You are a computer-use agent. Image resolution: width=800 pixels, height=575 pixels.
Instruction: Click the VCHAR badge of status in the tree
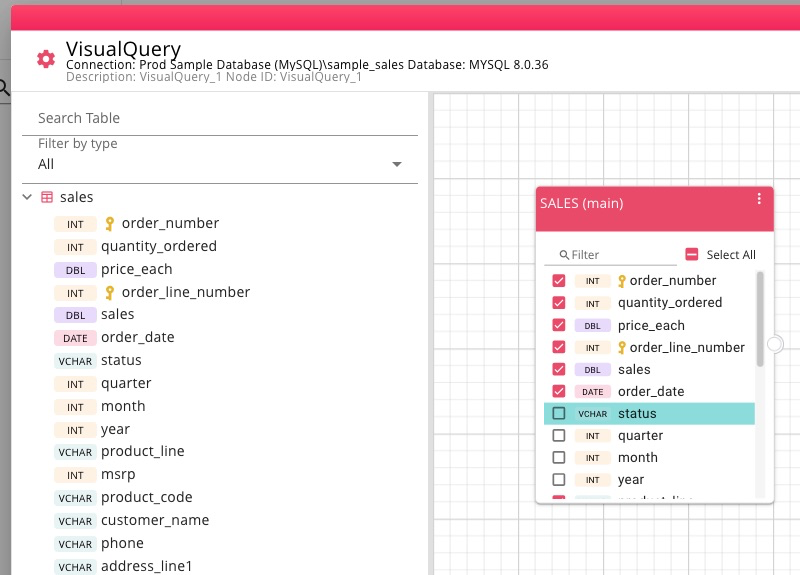(x=75, y=361)
